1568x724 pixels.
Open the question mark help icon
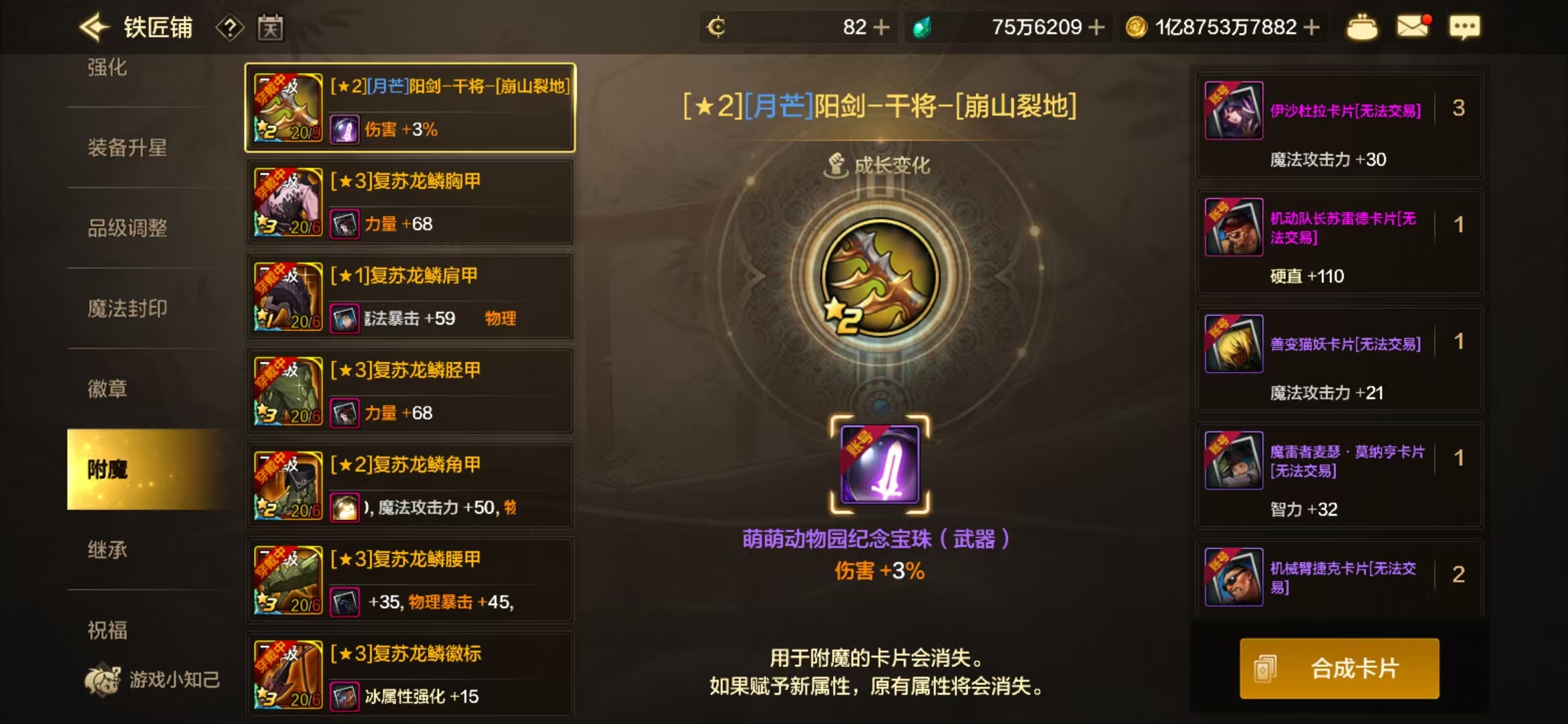pyautogui.click(x=230, y=27)
